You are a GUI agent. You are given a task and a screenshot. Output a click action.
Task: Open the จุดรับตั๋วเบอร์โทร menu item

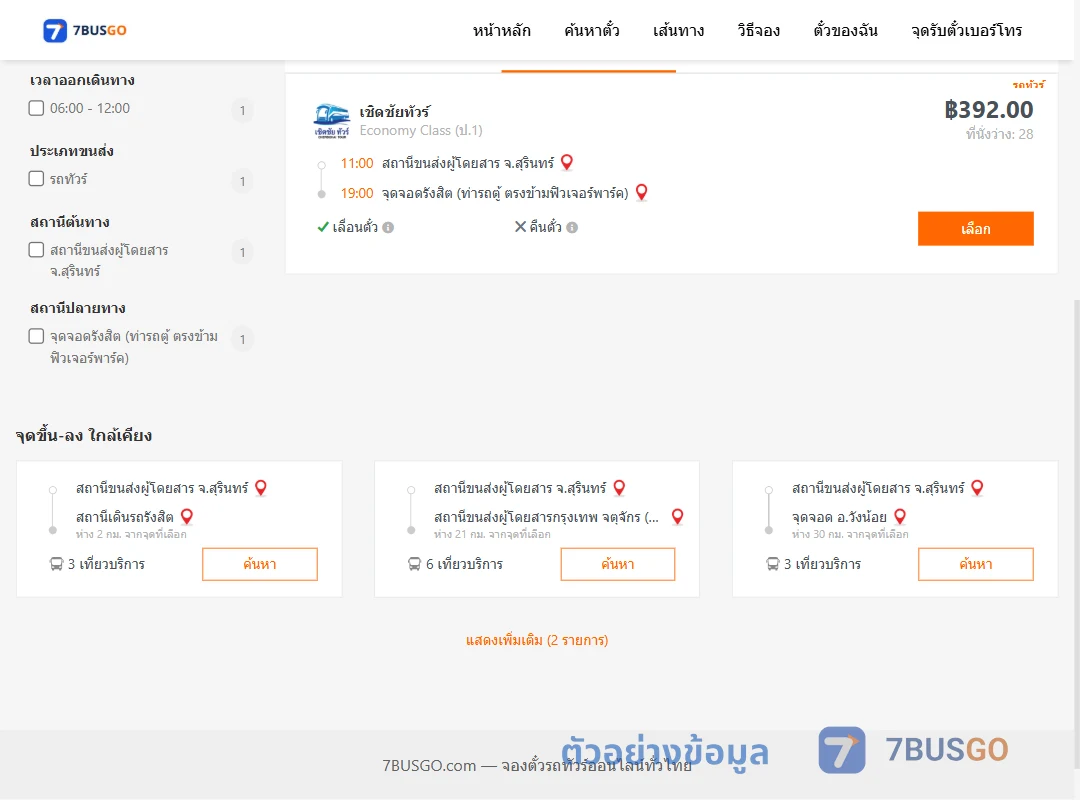(966, 30)
